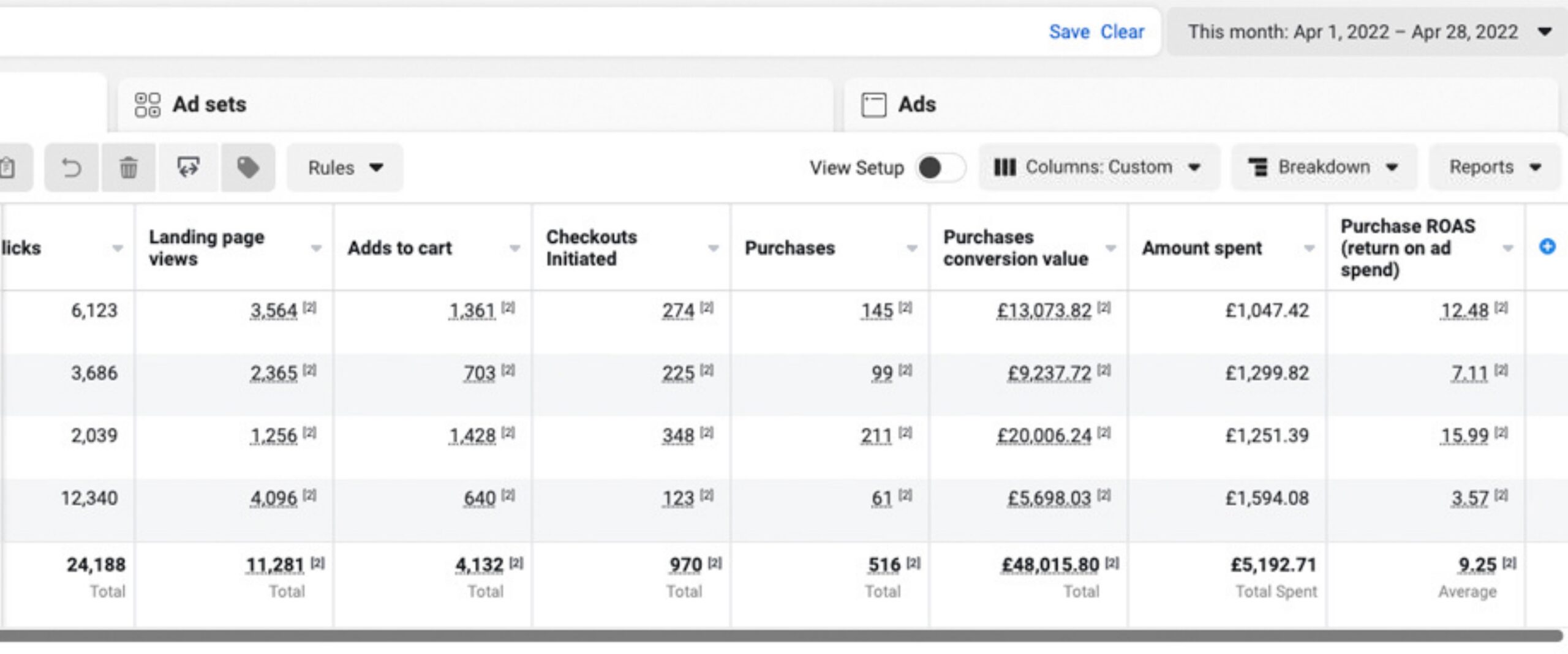This screenshot has height=654, width=1568.
Task: Click the horizontal table scrollbar
Action: [x=782, y=636]
